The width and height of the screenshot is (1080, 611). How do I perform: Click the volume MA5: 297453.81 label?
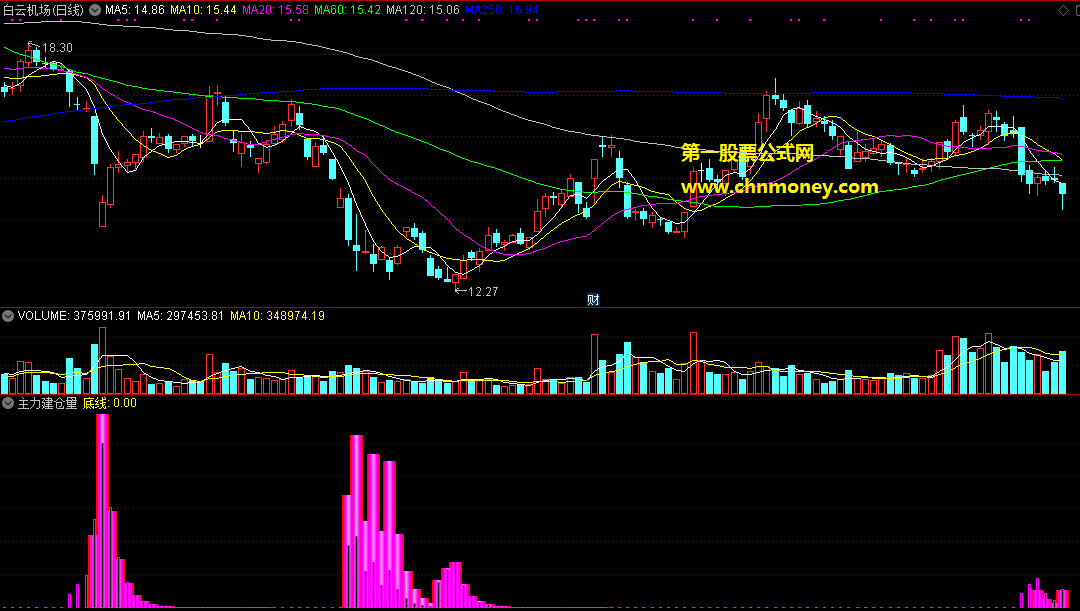180,316
